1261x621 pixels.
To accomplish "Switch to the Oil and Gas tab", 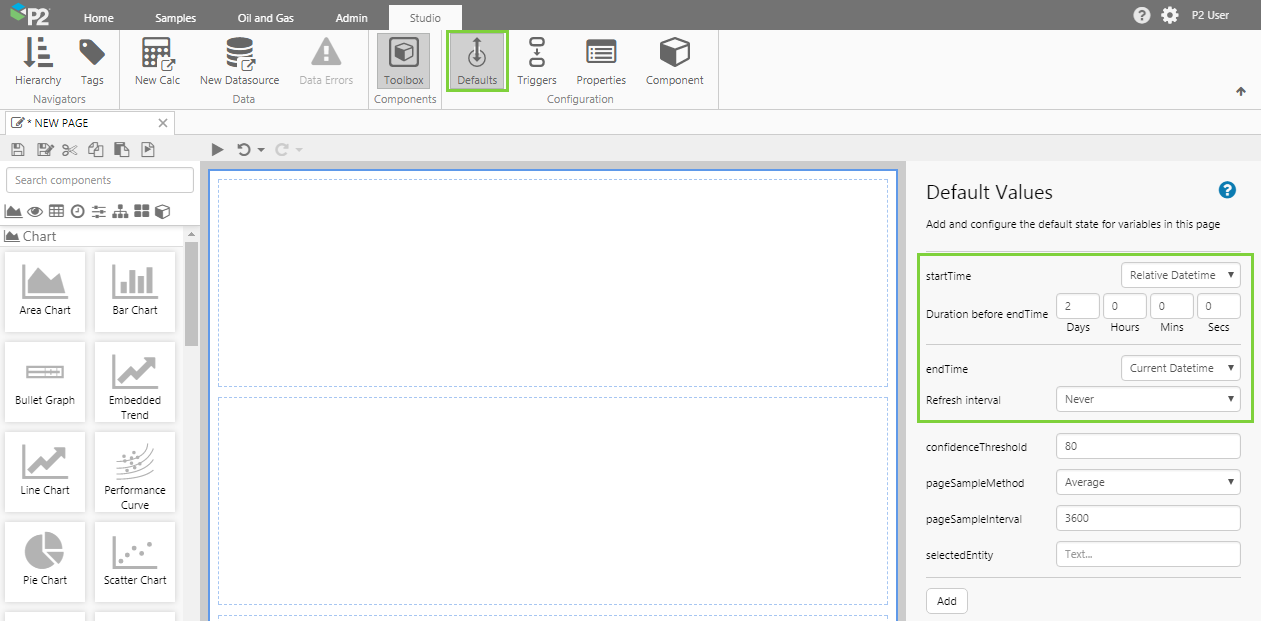I will click(x=265, y=18).
